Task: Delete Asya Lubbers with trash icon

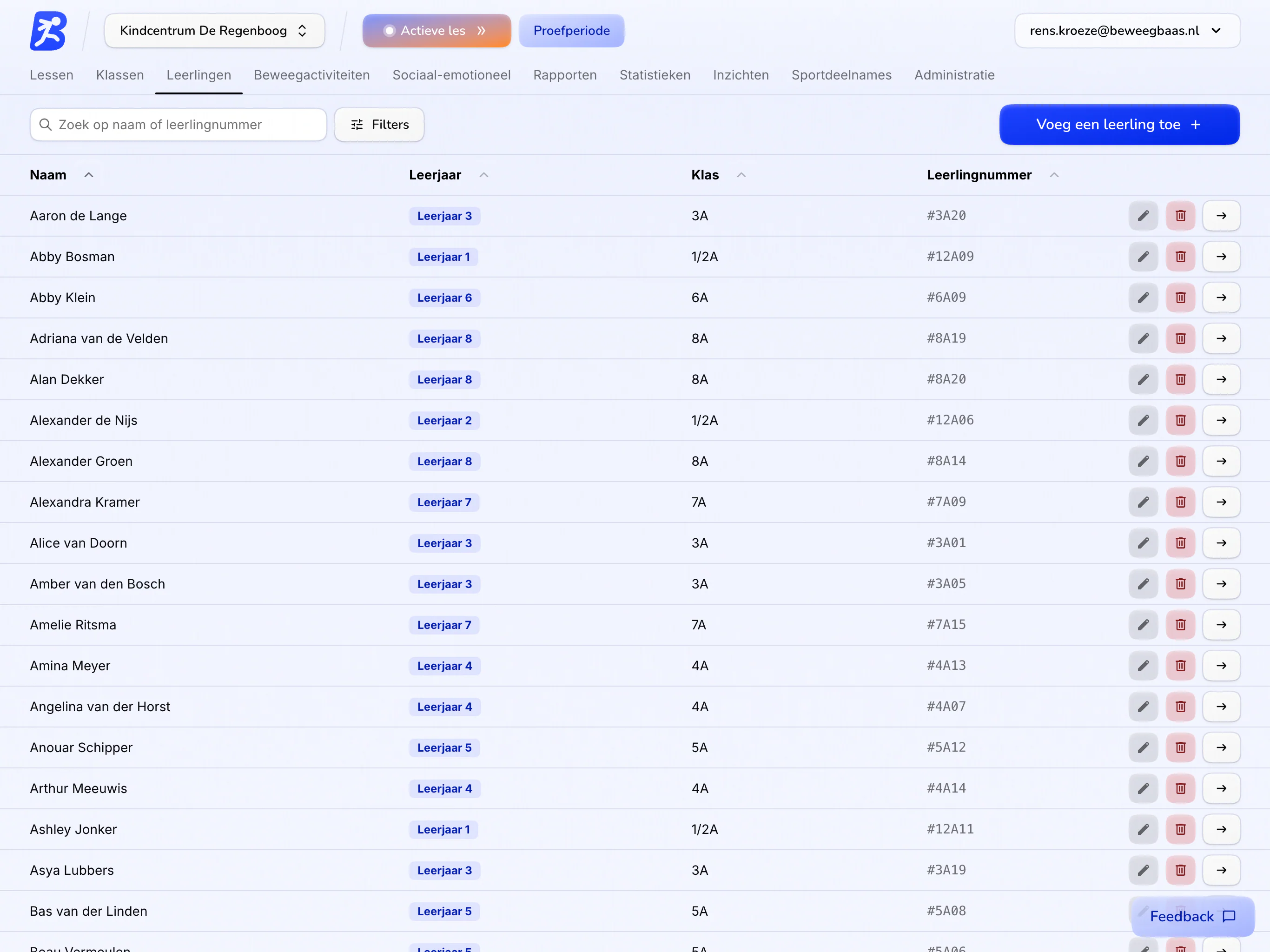Action: point(1180,870)
